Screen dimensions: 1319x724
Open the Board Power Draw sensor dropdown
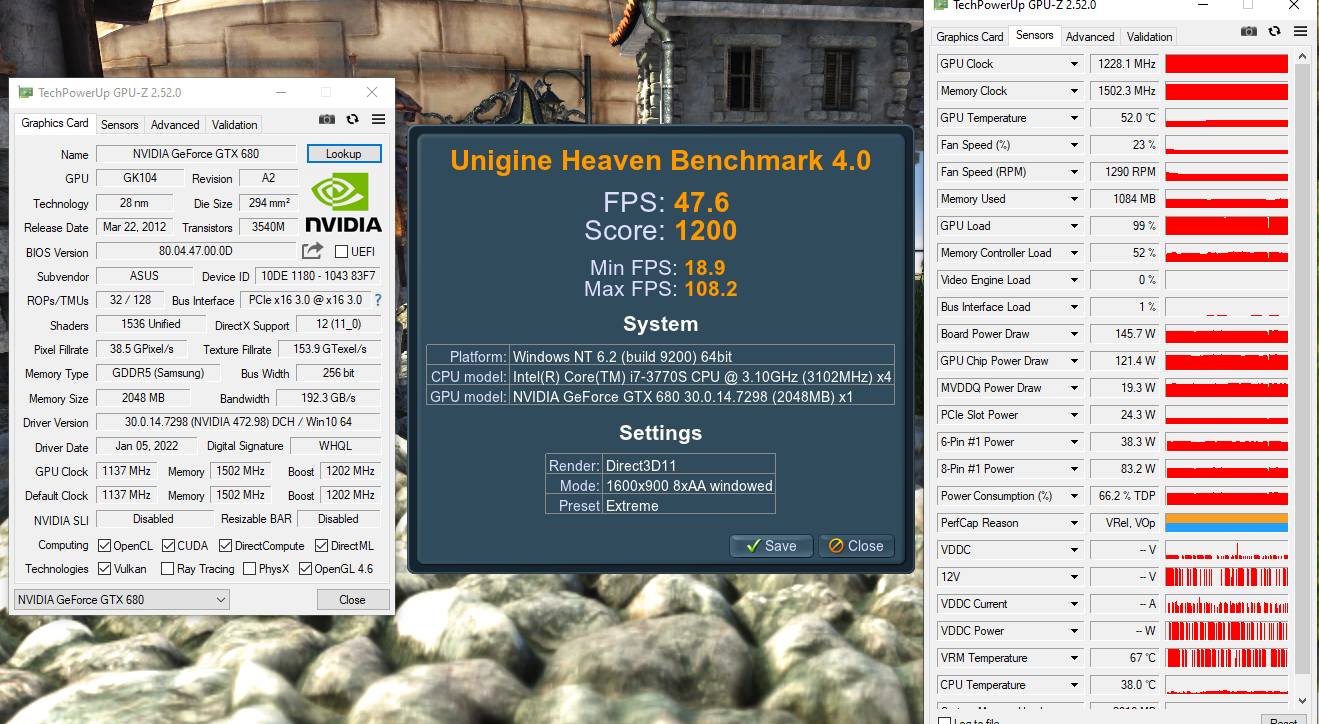coord(1075,334)
